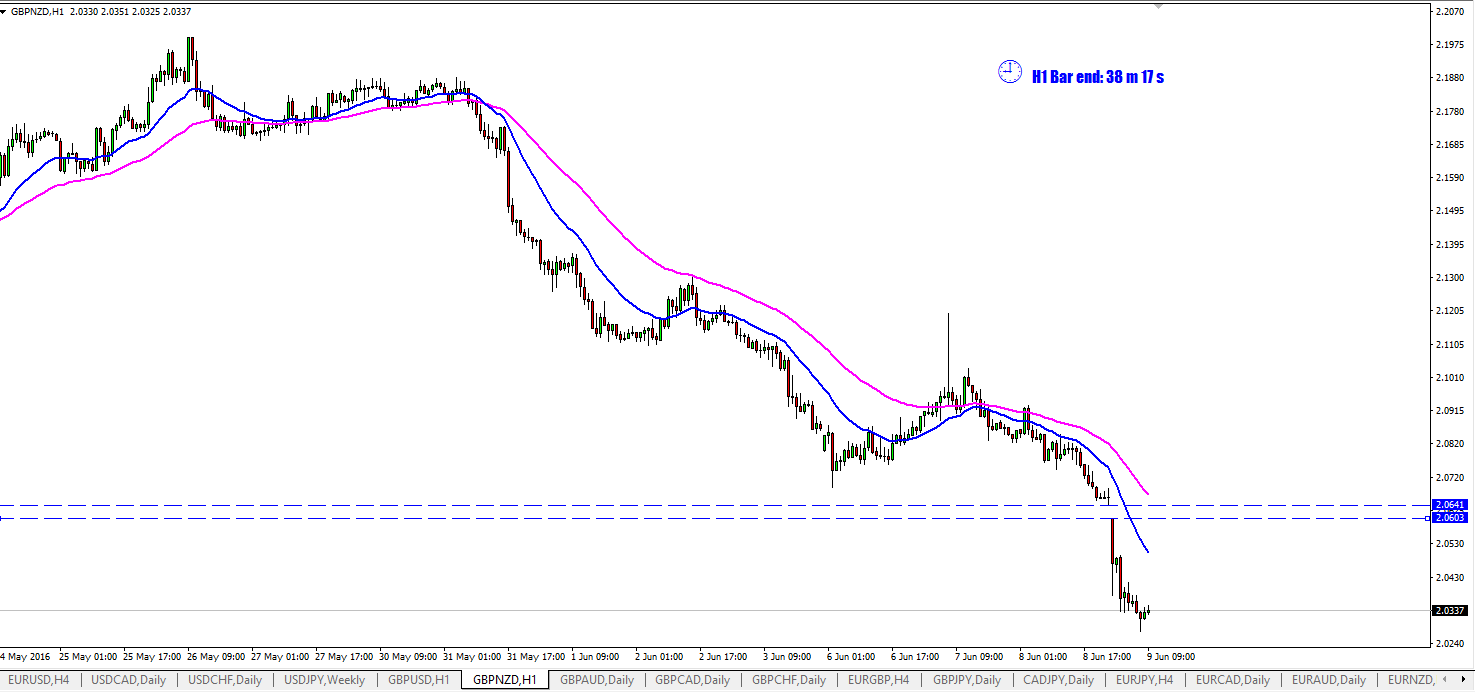Image resolution: width=1475 pixels, height=692 pixels.
Task: Click the blue clock icon on the chart
Action: click(x=1010, y=72)
